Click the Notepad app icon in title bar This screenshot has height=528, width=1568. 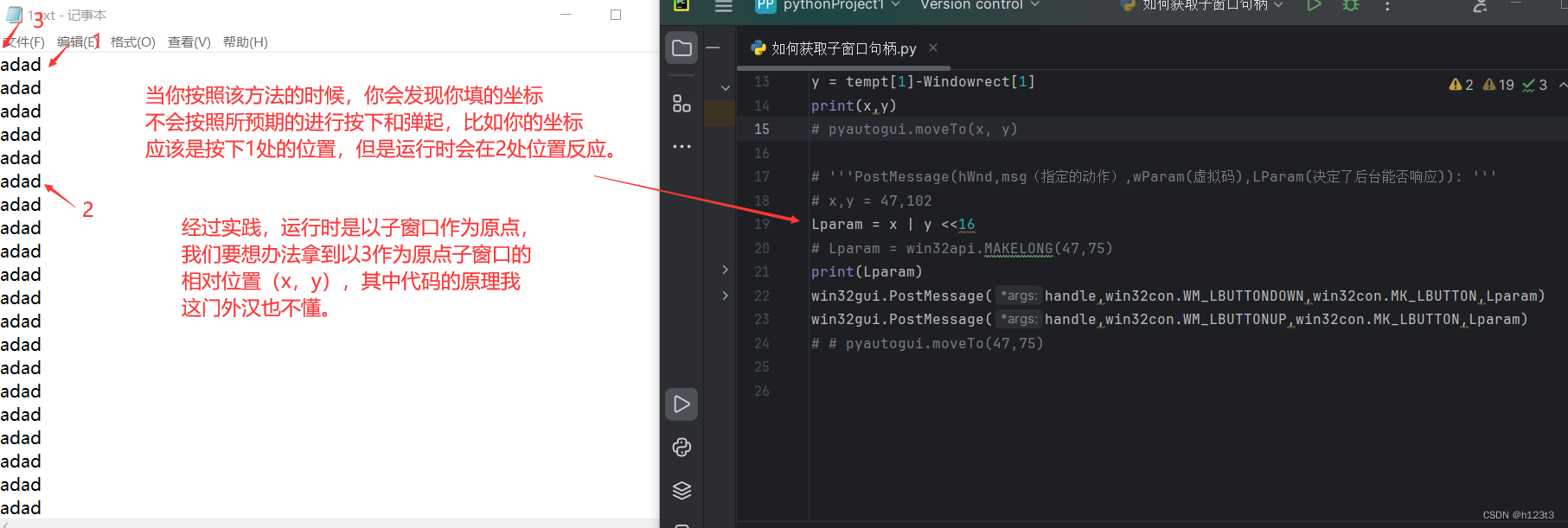click(x=14, y=15)
